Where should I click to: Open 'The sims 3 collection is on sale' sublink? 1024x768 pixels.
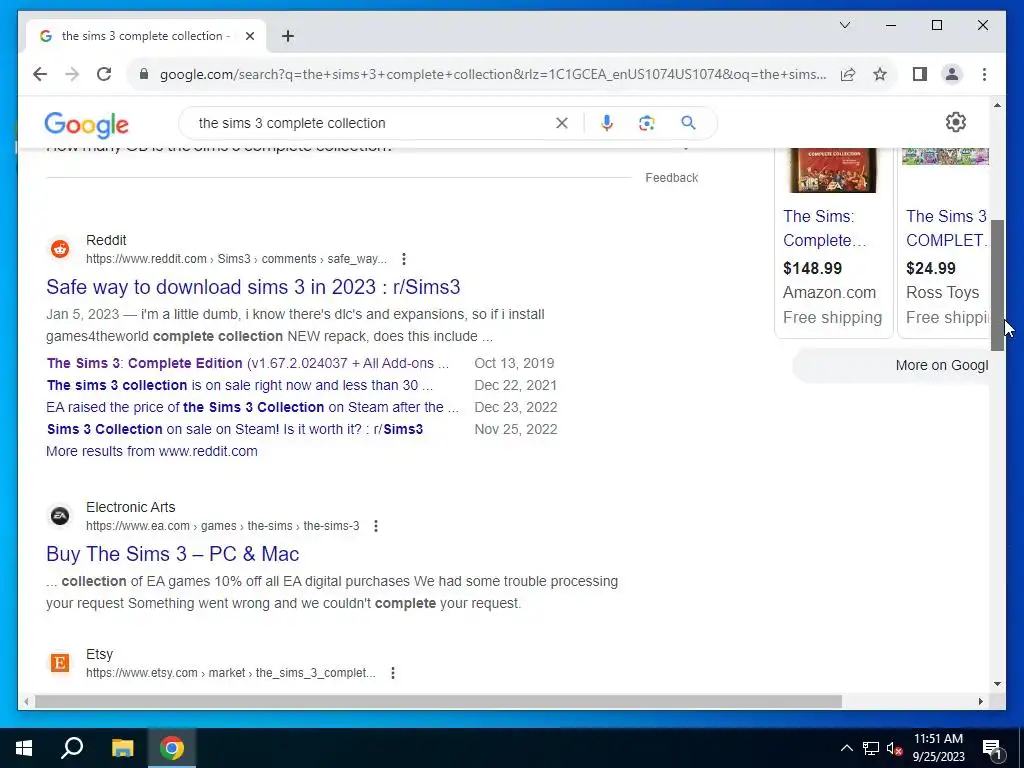point(240,385)
